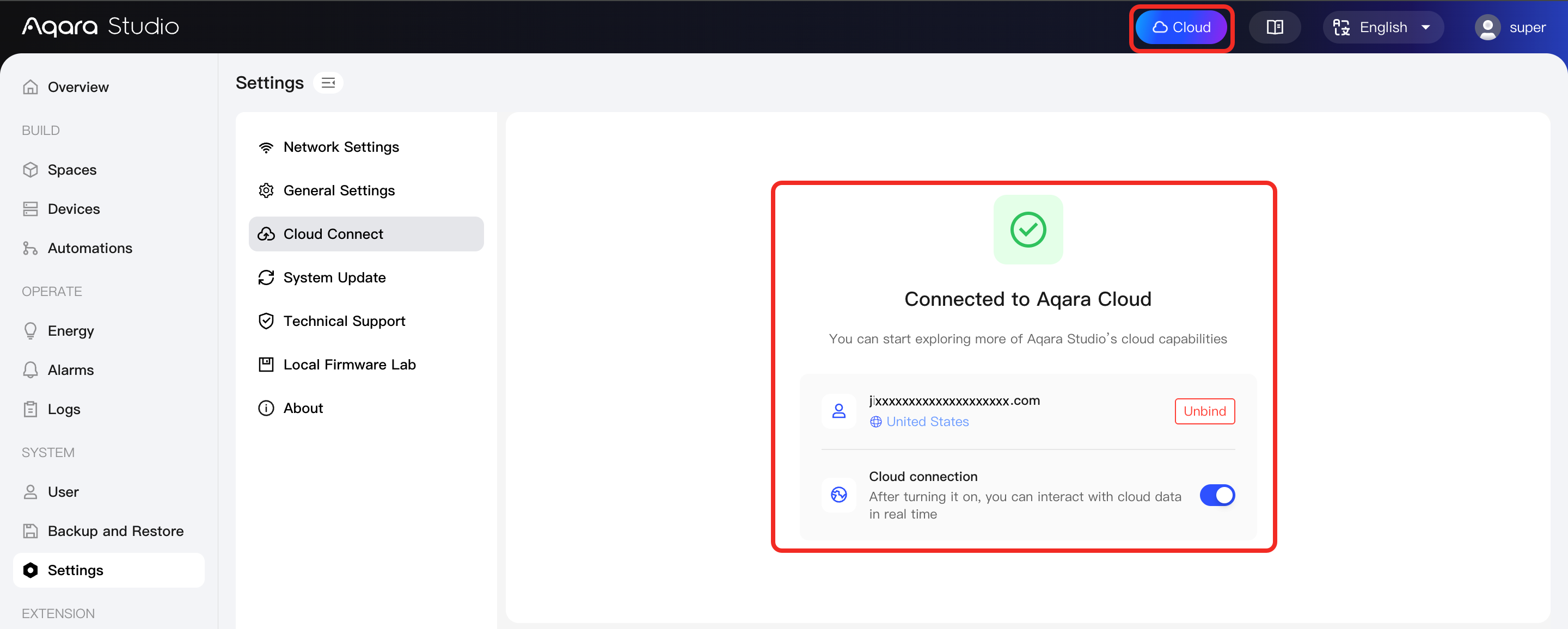Open the Network Settings tab

(366, 147)
